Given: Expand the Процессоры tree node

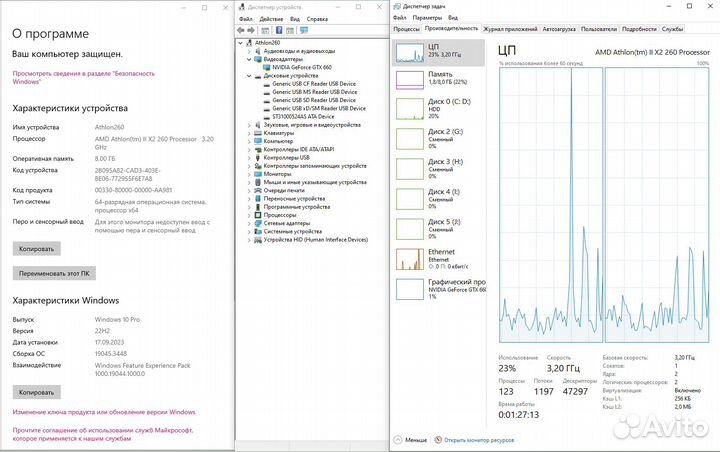Looking at the screenshot, I should pyautogui.click(x=249, y=215).
